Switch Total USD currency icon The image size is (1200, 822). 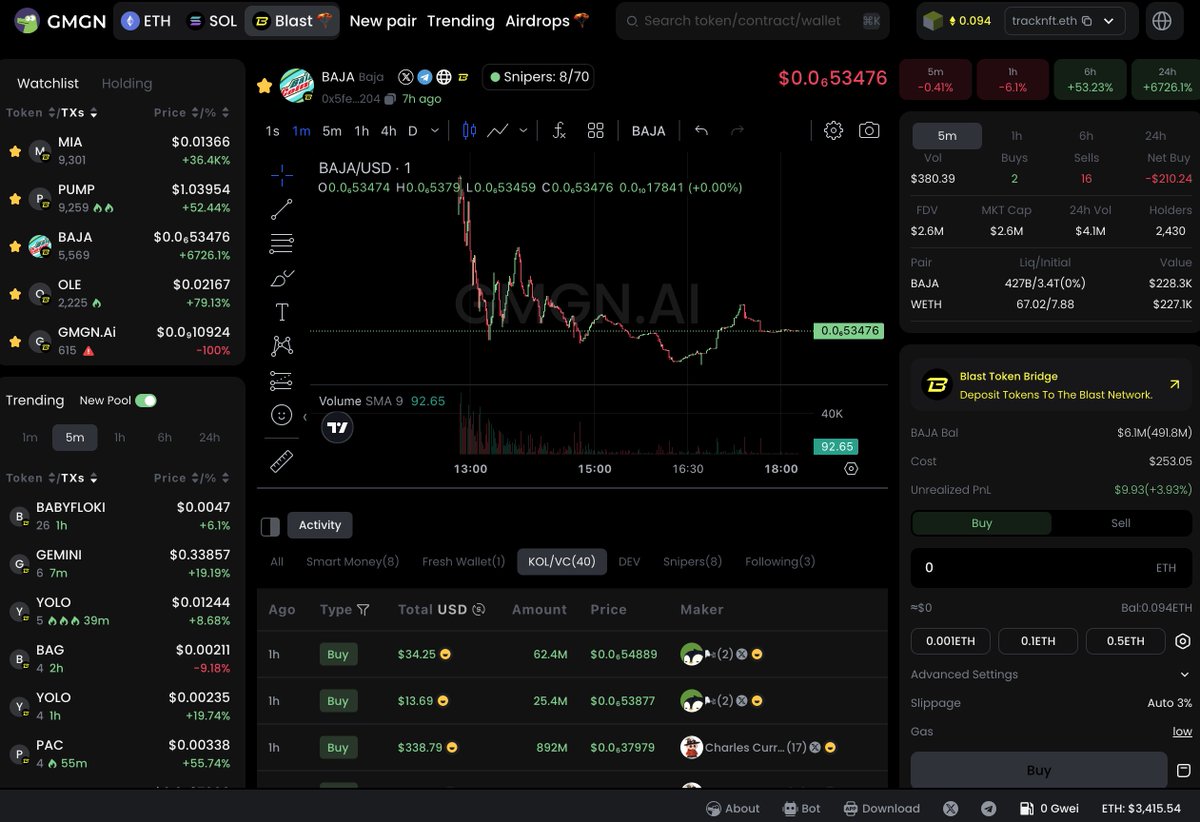pyautogui.click(x=479, y=610)
